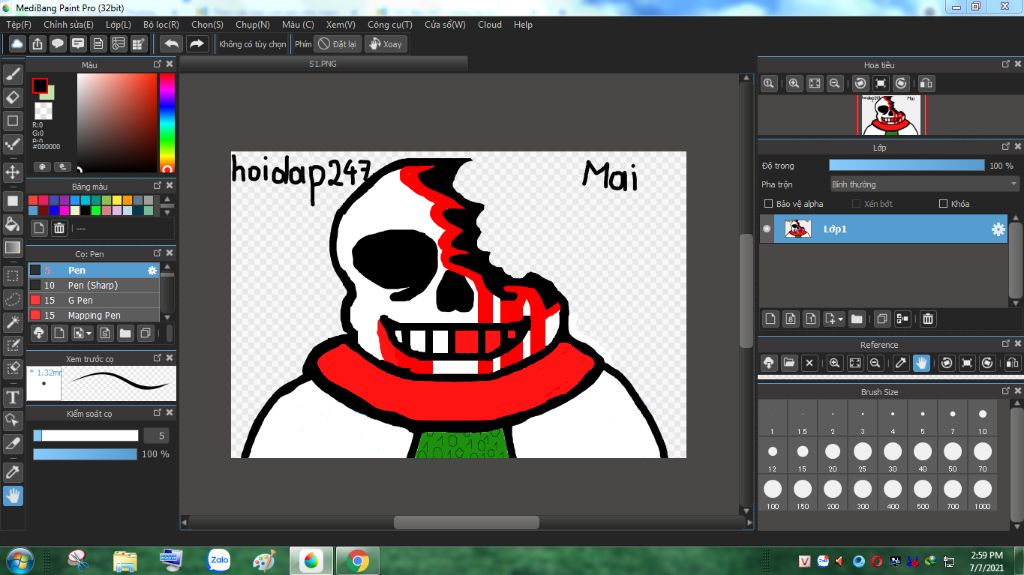Click the Undo arrow in toolbar
Screen dimensions: 1024x575
(171, 44)
